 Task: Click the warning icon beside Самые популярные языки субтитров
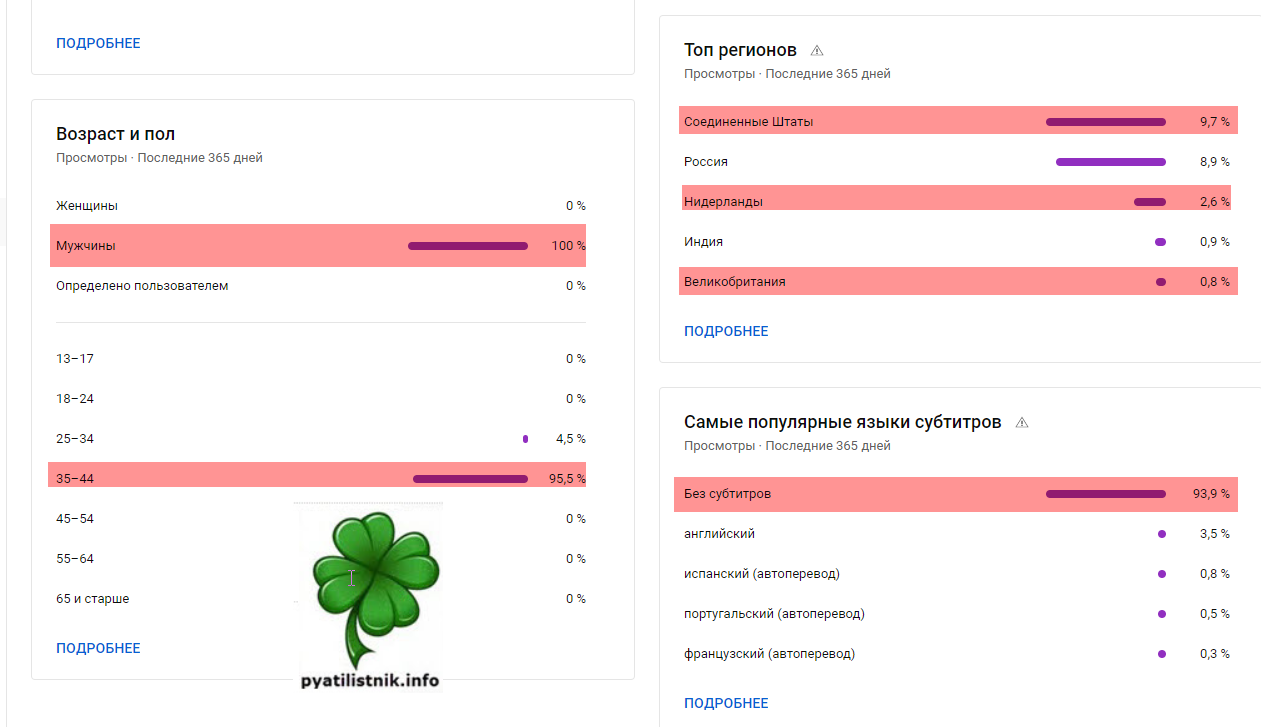click(1022, 423)
